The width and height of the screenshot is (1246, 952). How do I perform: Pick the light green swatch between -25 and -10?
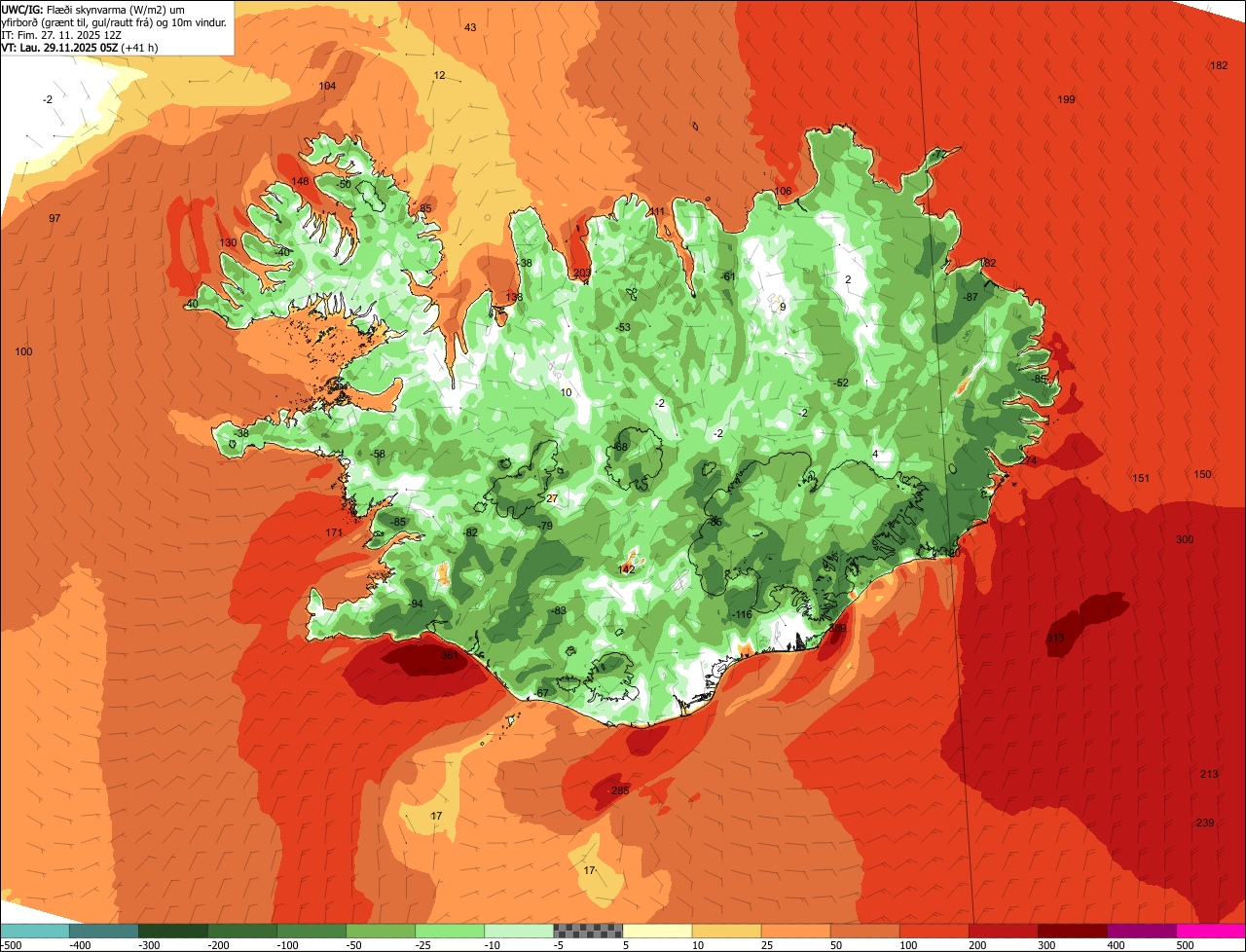point(450,931)
